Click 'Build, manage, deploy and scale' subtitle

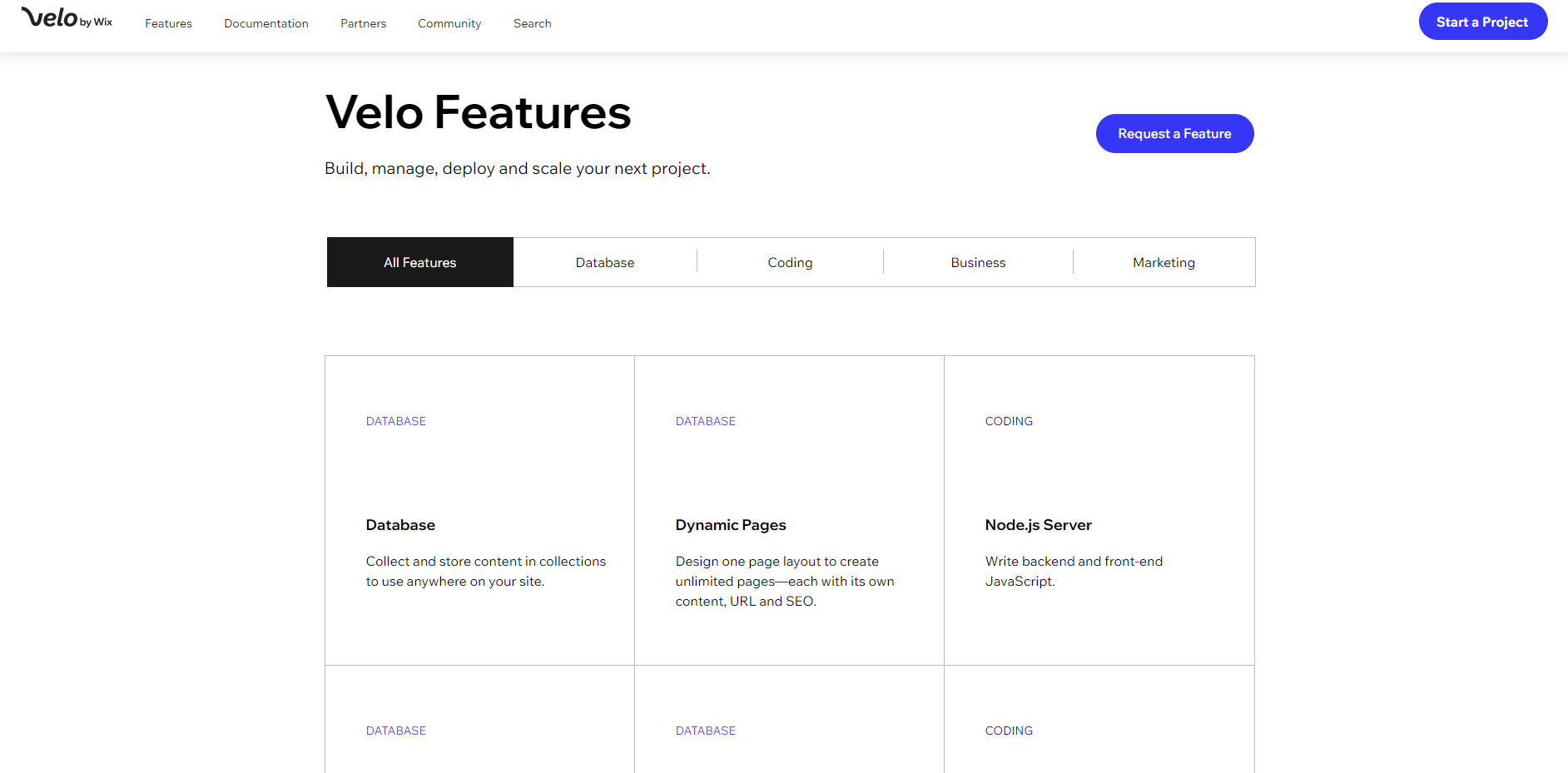(517, 168)
